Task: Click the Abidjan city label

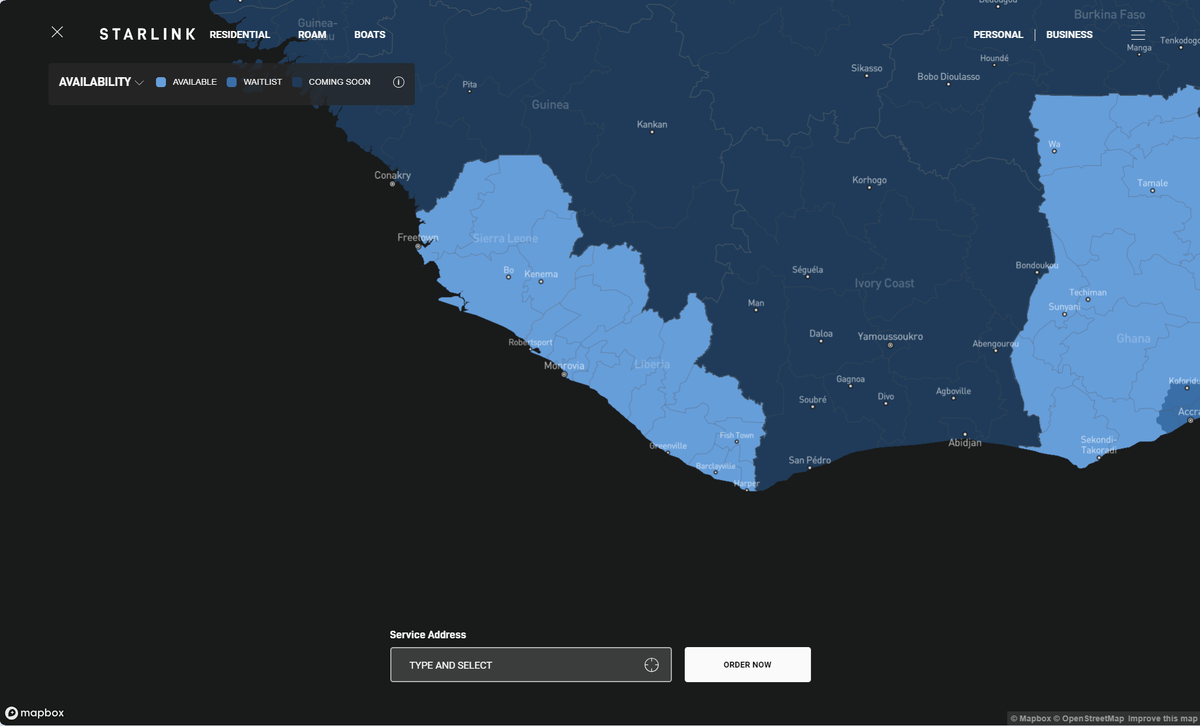Action: point(964,442)
